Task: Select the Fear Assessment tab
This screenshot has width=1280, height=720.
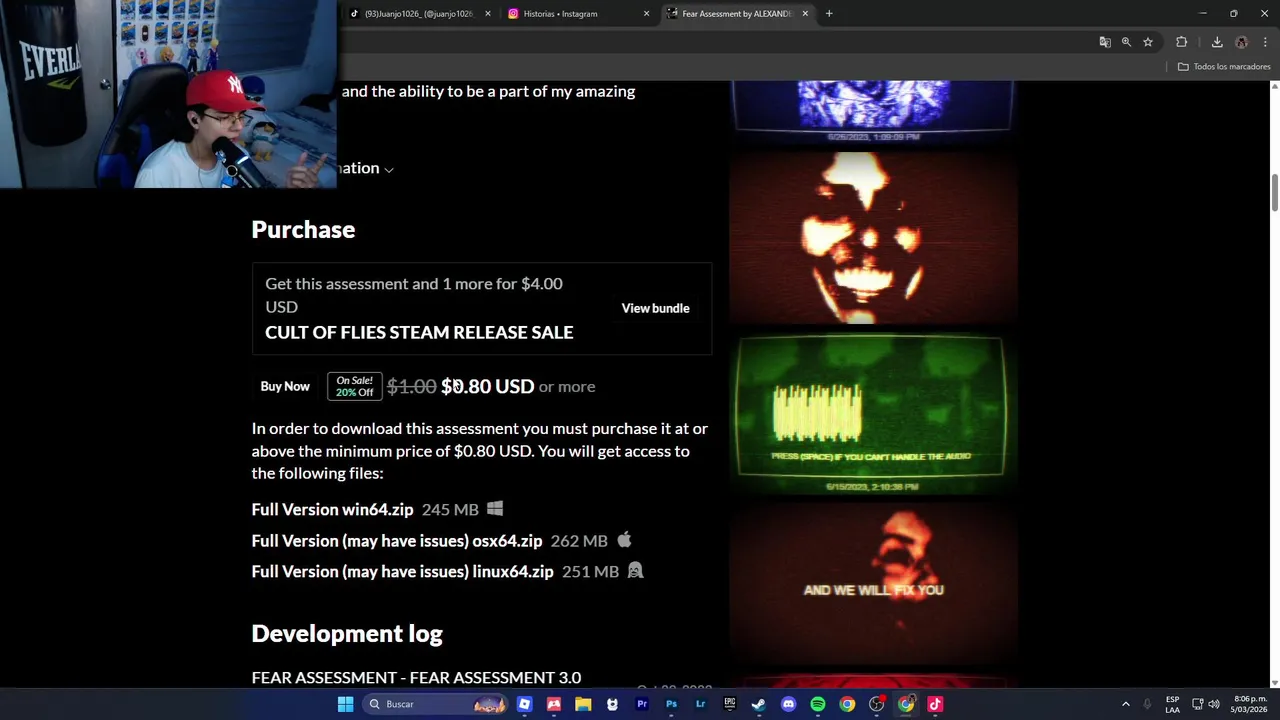Action: pyautogui.click(x=736, y=14)
